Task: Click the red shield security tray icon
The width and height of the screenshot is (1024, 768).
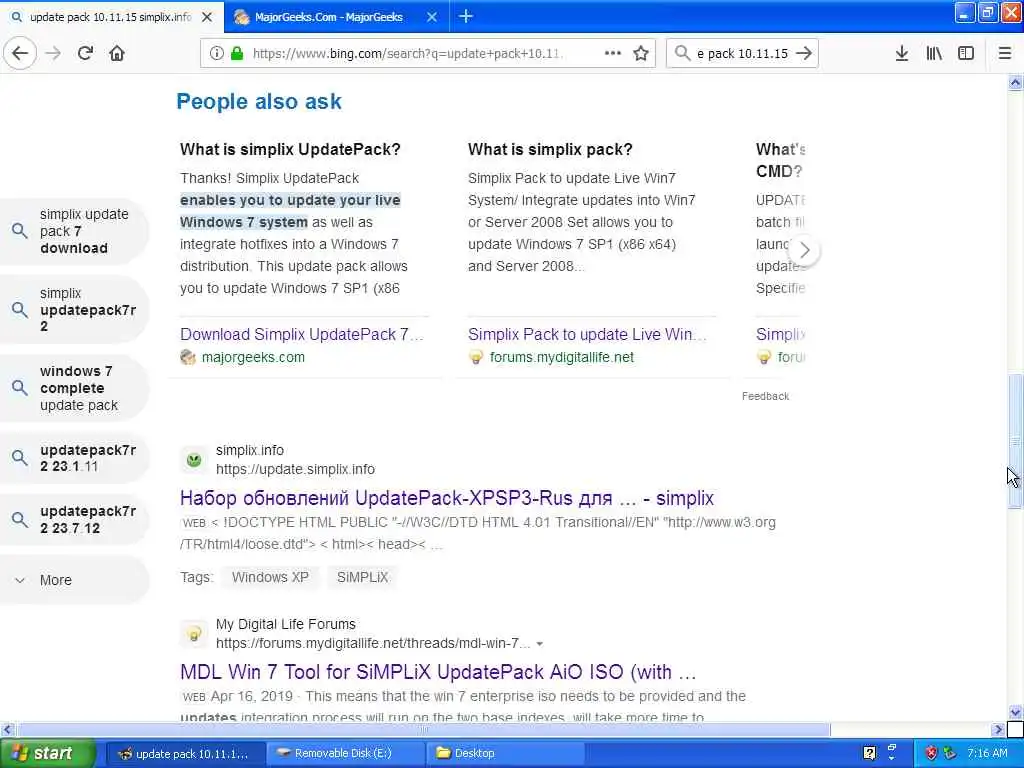Action: (931, 753)
